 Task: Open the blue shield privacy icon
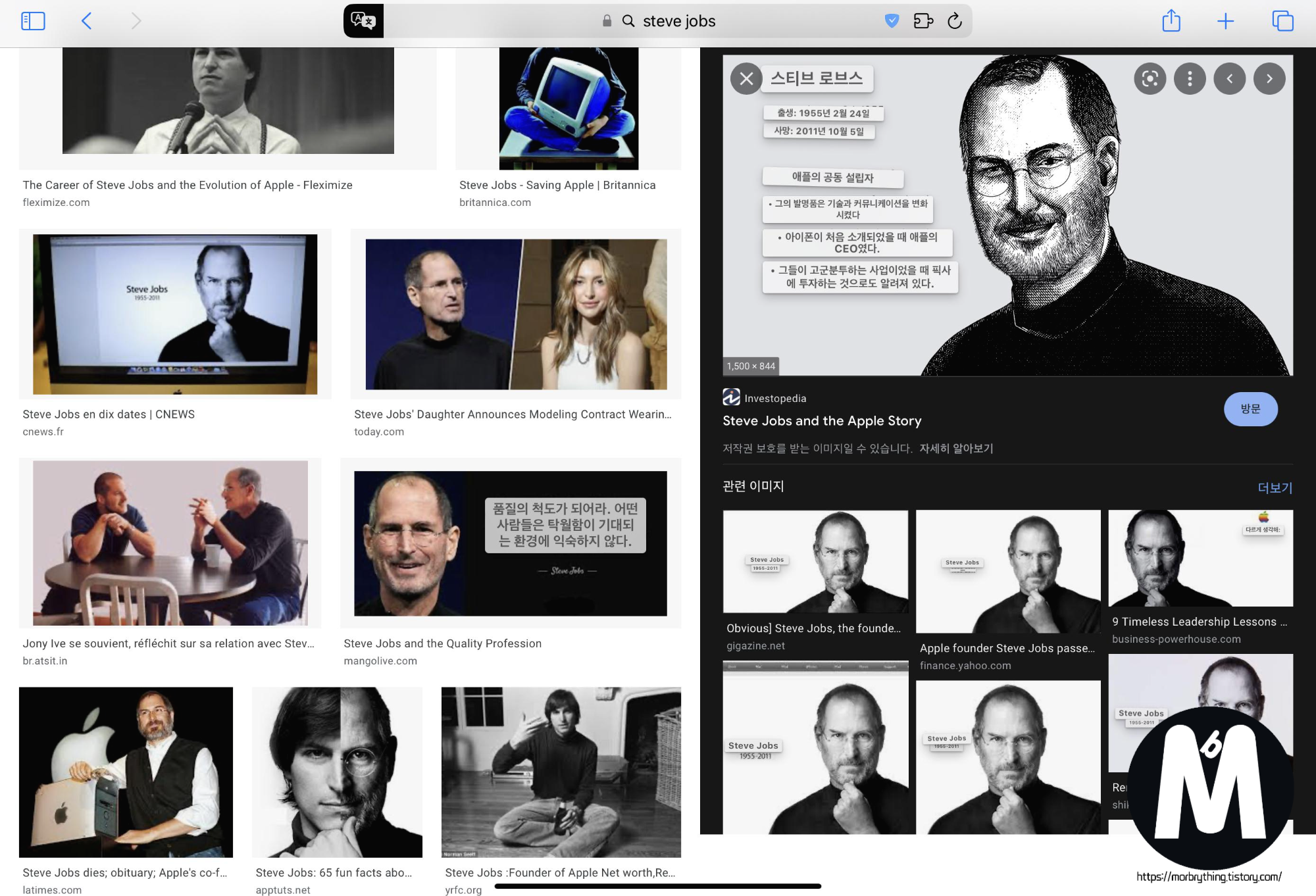(x=892, y=21)
